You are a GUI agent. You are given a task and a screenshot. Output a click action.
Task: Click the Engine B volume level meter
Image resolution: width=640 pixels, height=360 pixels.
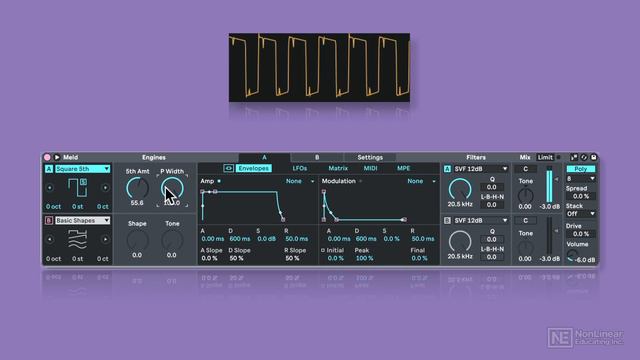[x=549, y=236]
